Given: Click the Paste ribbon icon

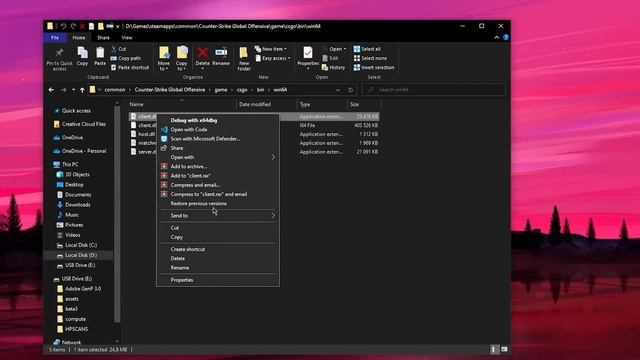Looking at the screenshot, I should [100, 53].
